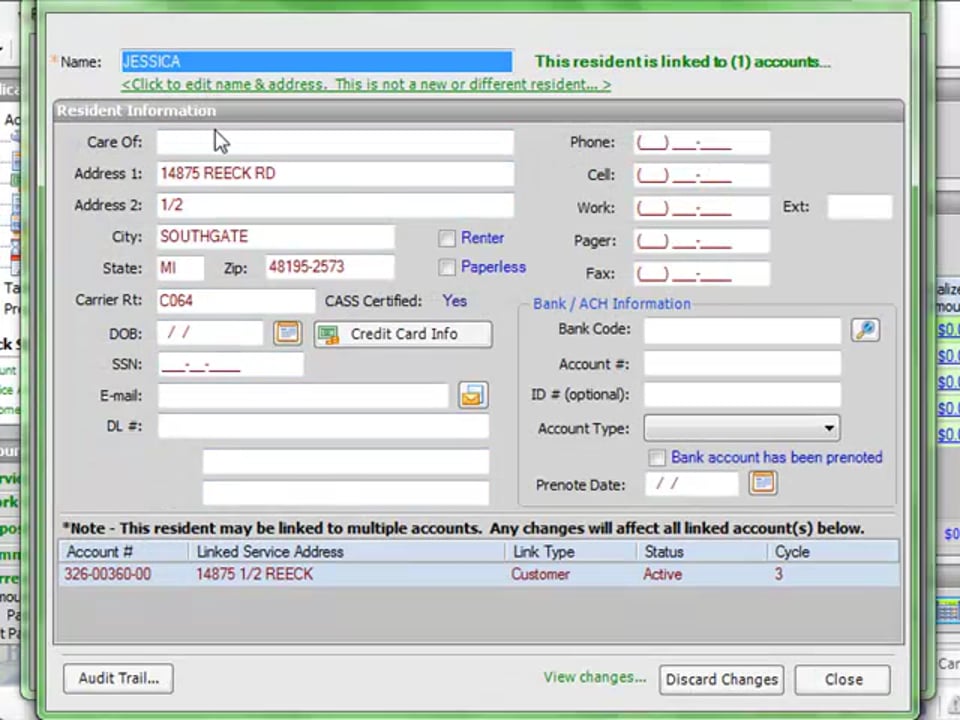Click the Work number field

(x=702, y=208)
